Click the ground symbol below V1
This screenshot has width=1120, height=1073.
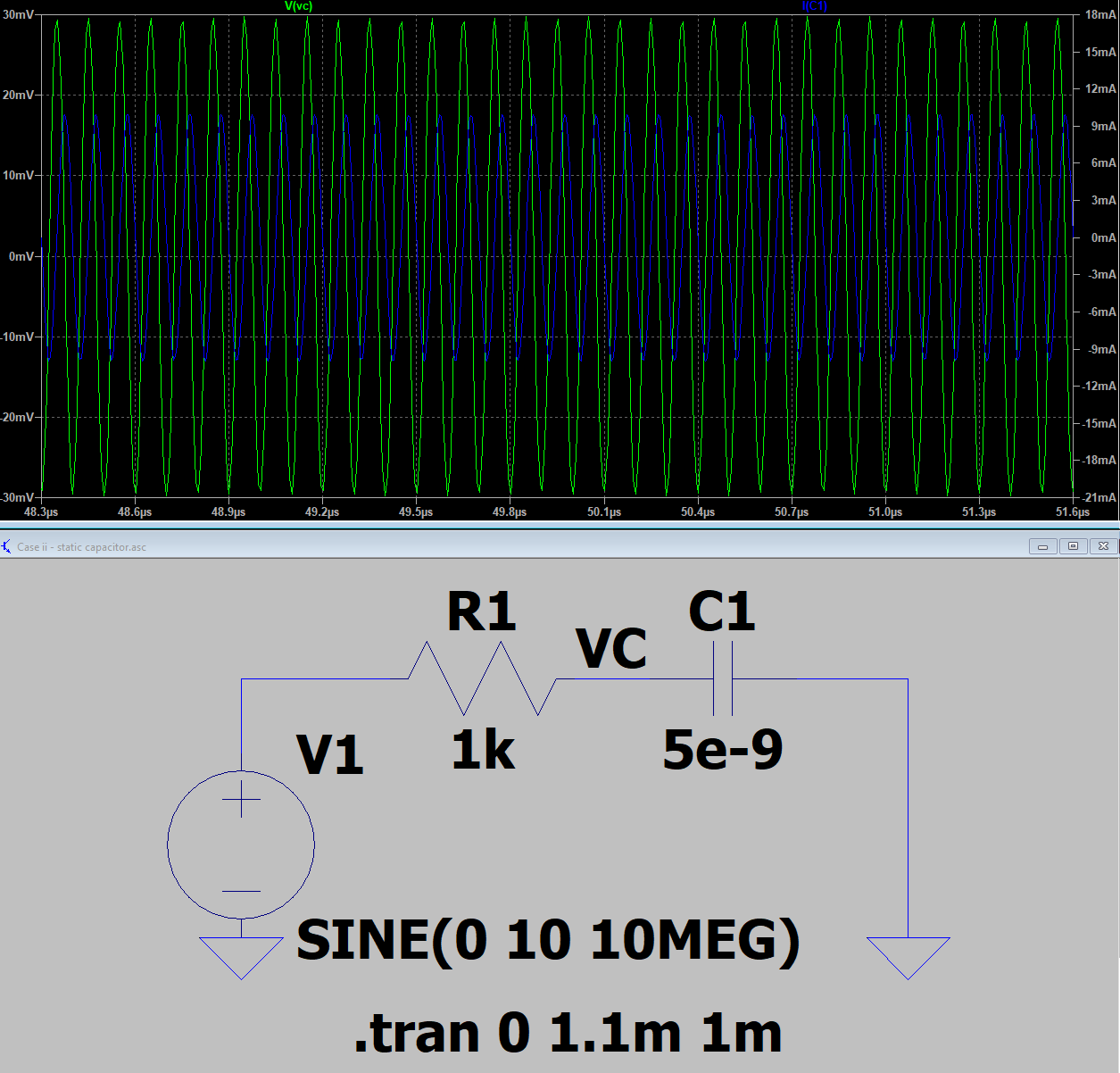tap(241, 955)
